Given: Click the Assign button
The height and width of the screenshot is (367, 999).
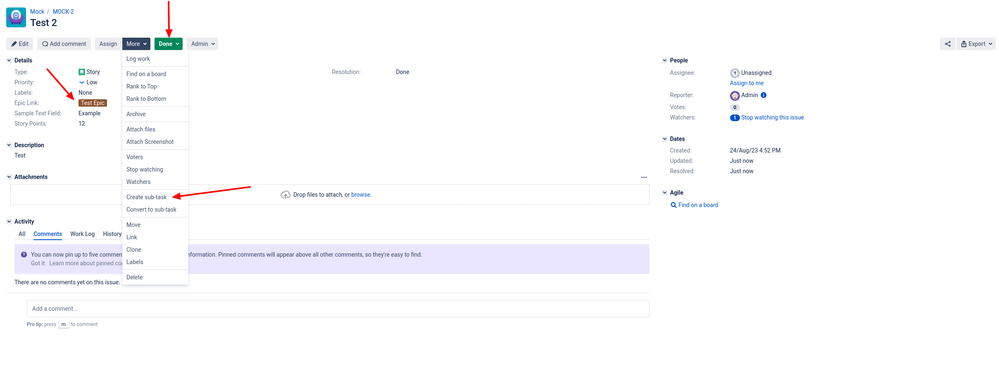Looking at the screenshot, I should point(108,44).
